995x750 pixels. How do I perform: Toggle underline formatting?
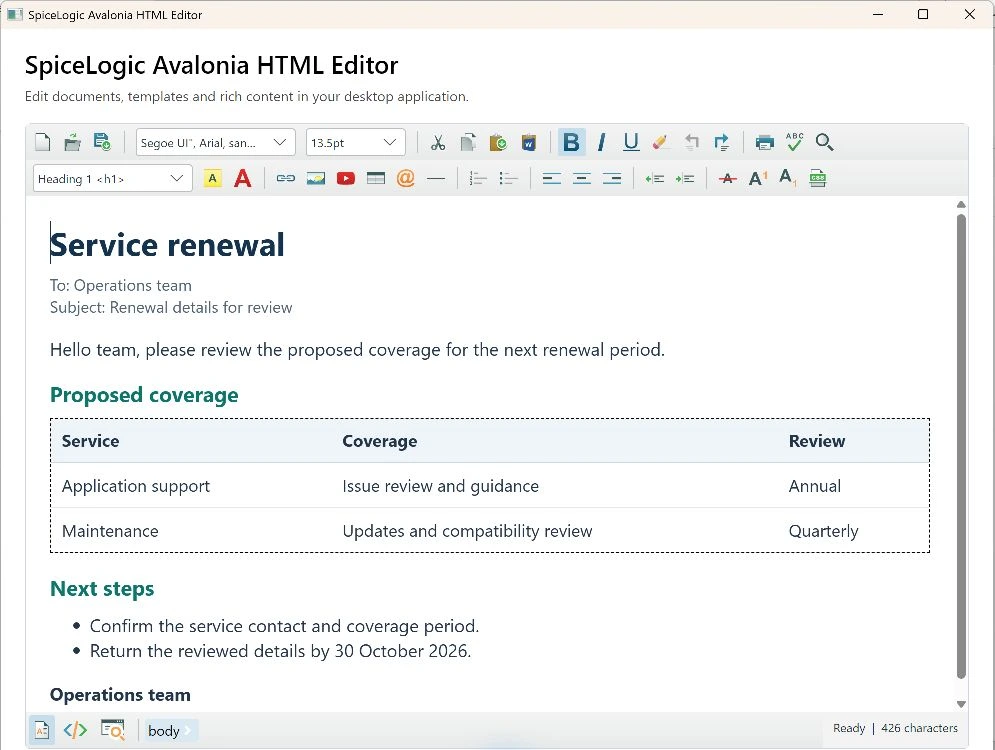point(631,142)
